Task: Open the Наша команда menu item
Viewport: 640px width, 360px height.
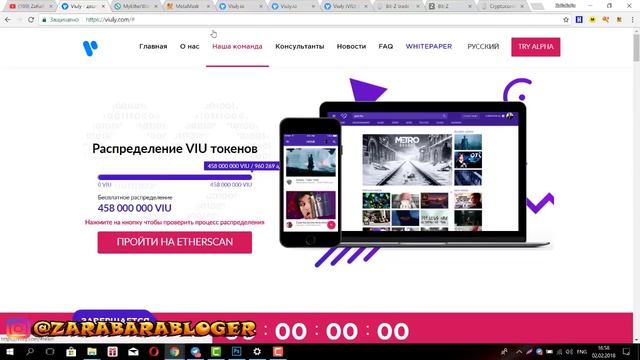Action: click(x=237, y=47)
